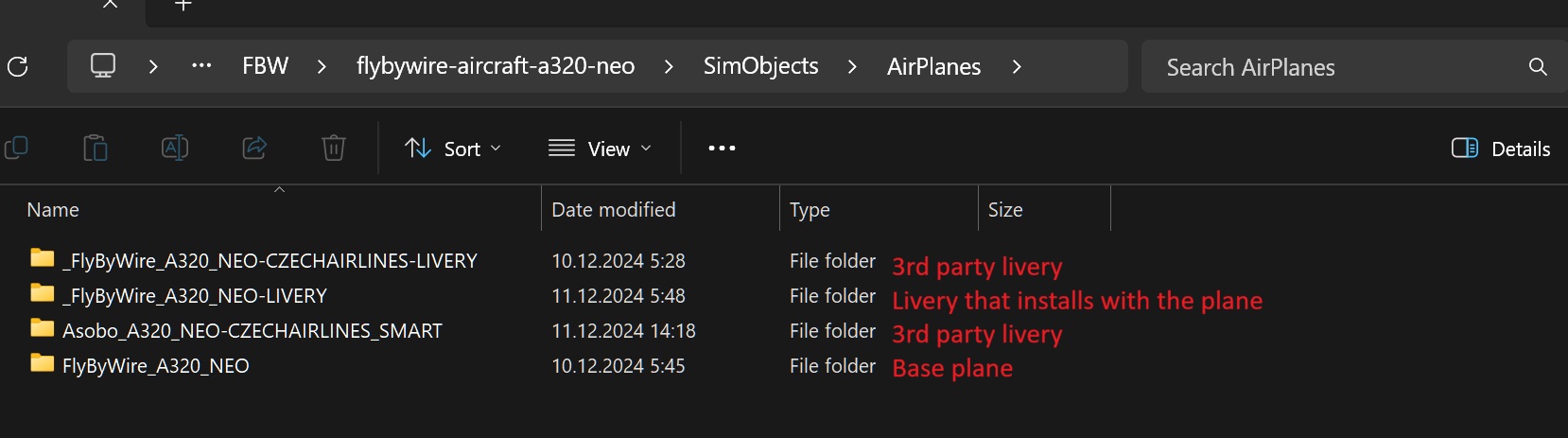This screenshot has height=438, width=1568.
Task: Navigate to flybywire-aircraft-a320-neo breadcrumb
Action: 496,66
